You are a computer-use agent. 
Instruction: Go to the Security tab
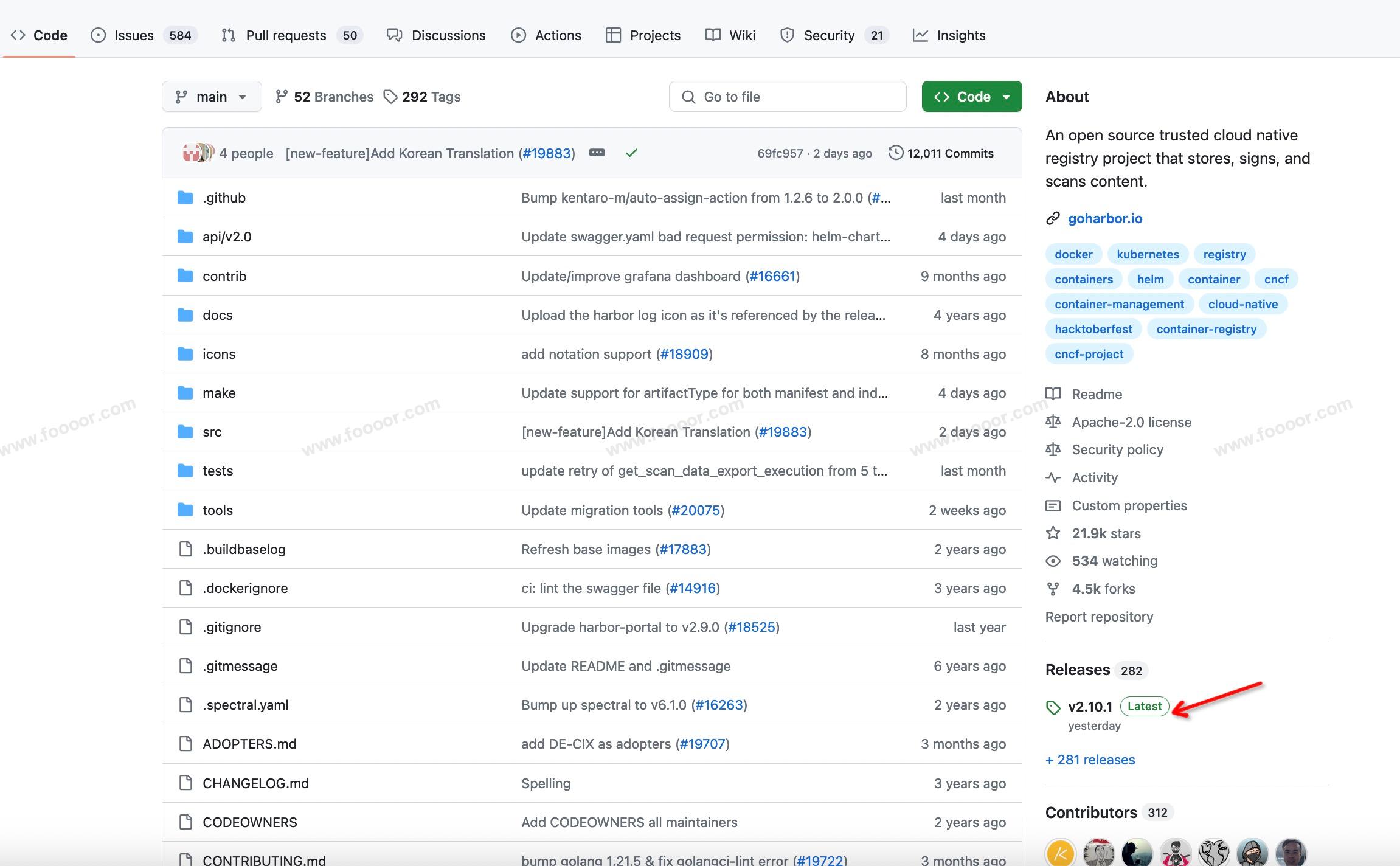coord(828,35)
